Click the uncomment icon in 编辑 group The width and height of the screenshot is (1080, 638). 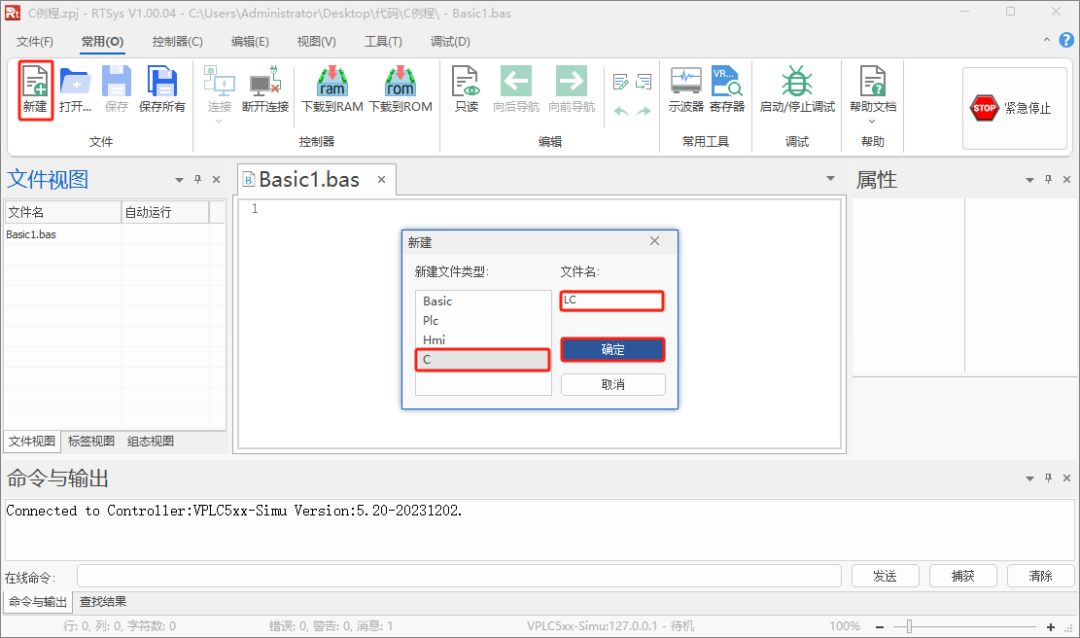(x=643, y=82)
